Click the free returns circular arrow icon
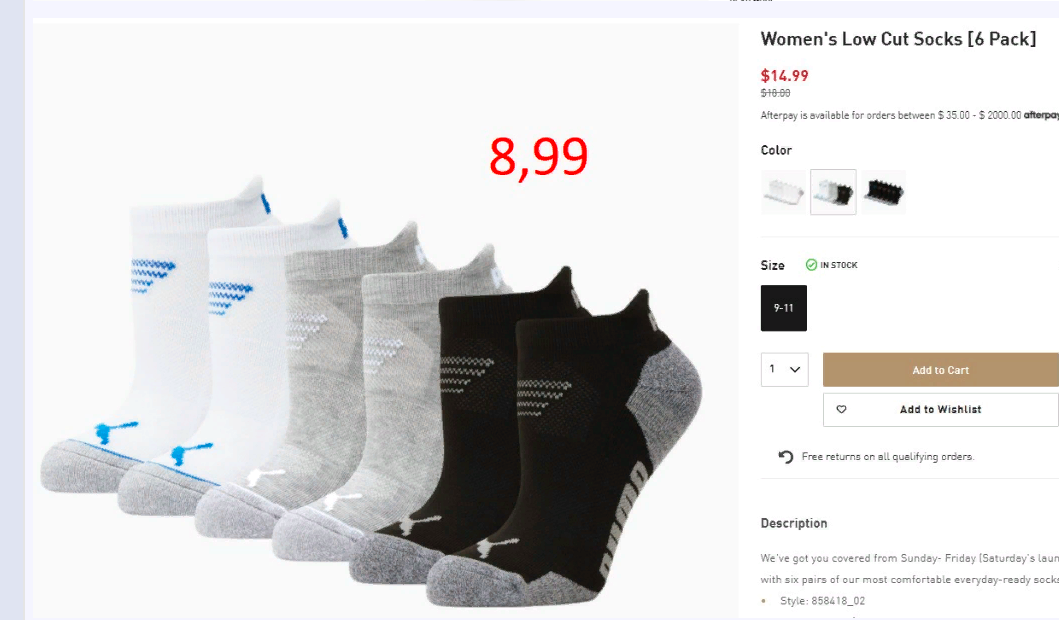Viewport: 1059px width, 620px height. (x=785, y=457)
